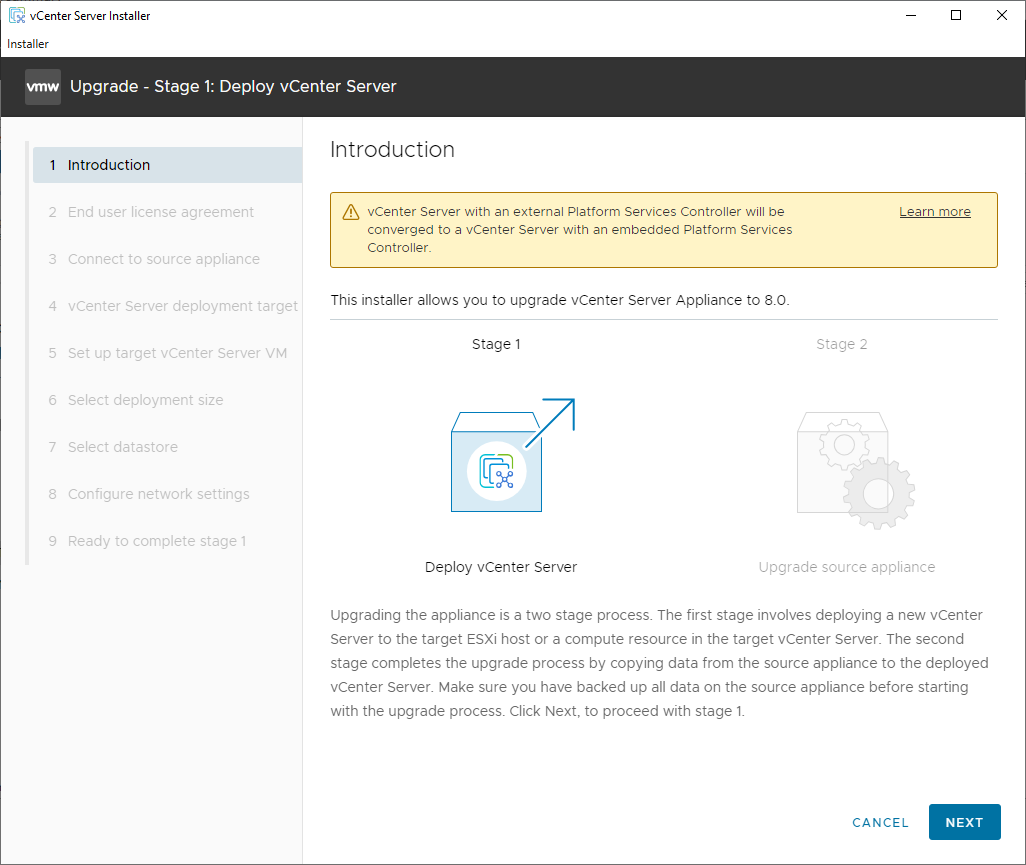Open the Learn more link
This screenshot has height=865, width=1026.
(x=934, y=212)
